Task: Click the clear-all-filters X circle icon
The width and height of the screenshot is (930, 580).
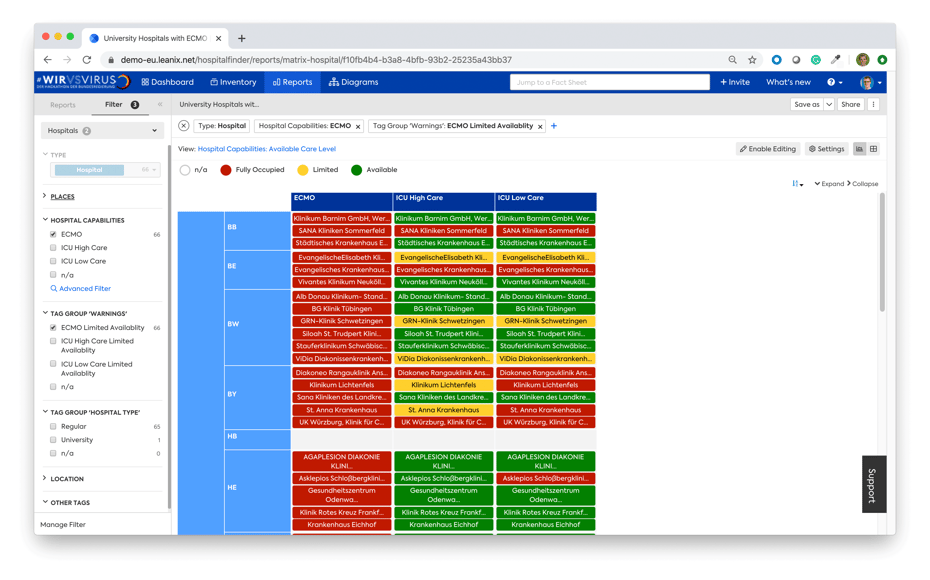Action: pyautogui.click(x=184, y=126)
